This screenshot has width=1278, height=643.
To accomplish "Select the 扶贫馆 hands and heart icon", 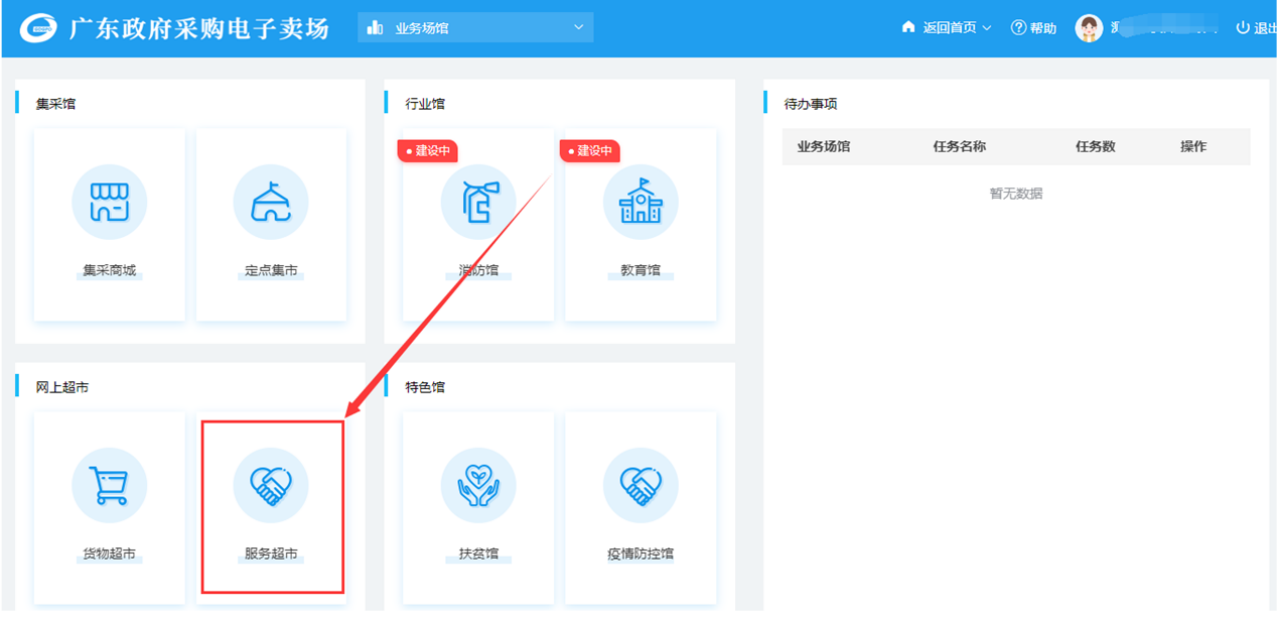I will coord(478,486).
